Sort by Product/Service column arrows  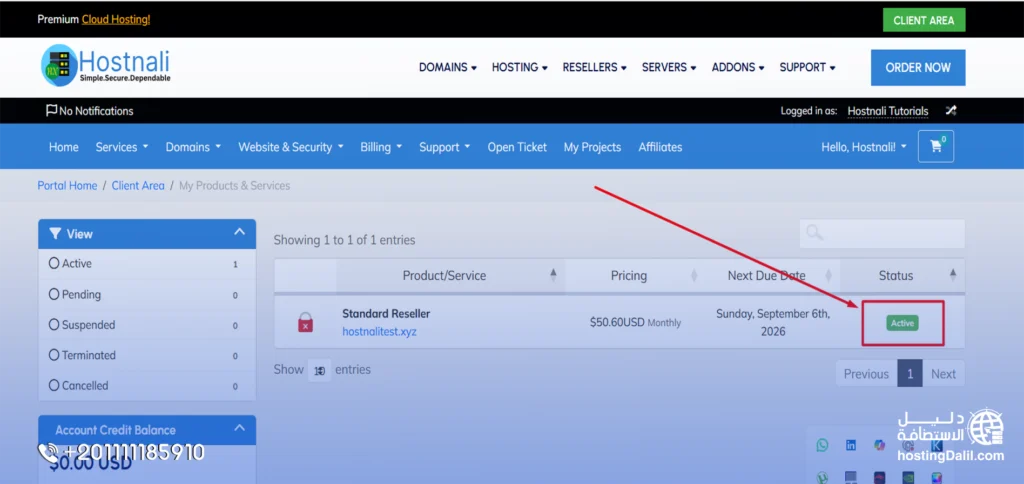tap(553, 275)
